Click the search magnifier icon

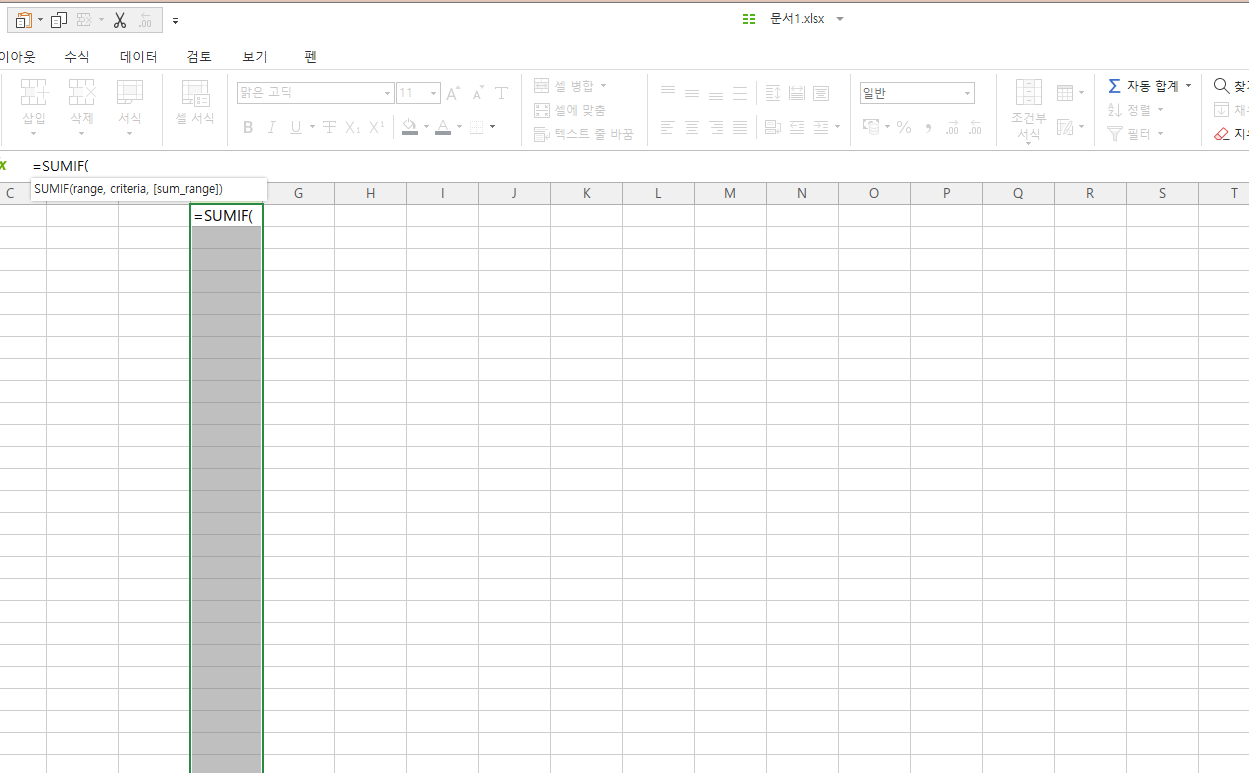click(x=1222, y=86)
